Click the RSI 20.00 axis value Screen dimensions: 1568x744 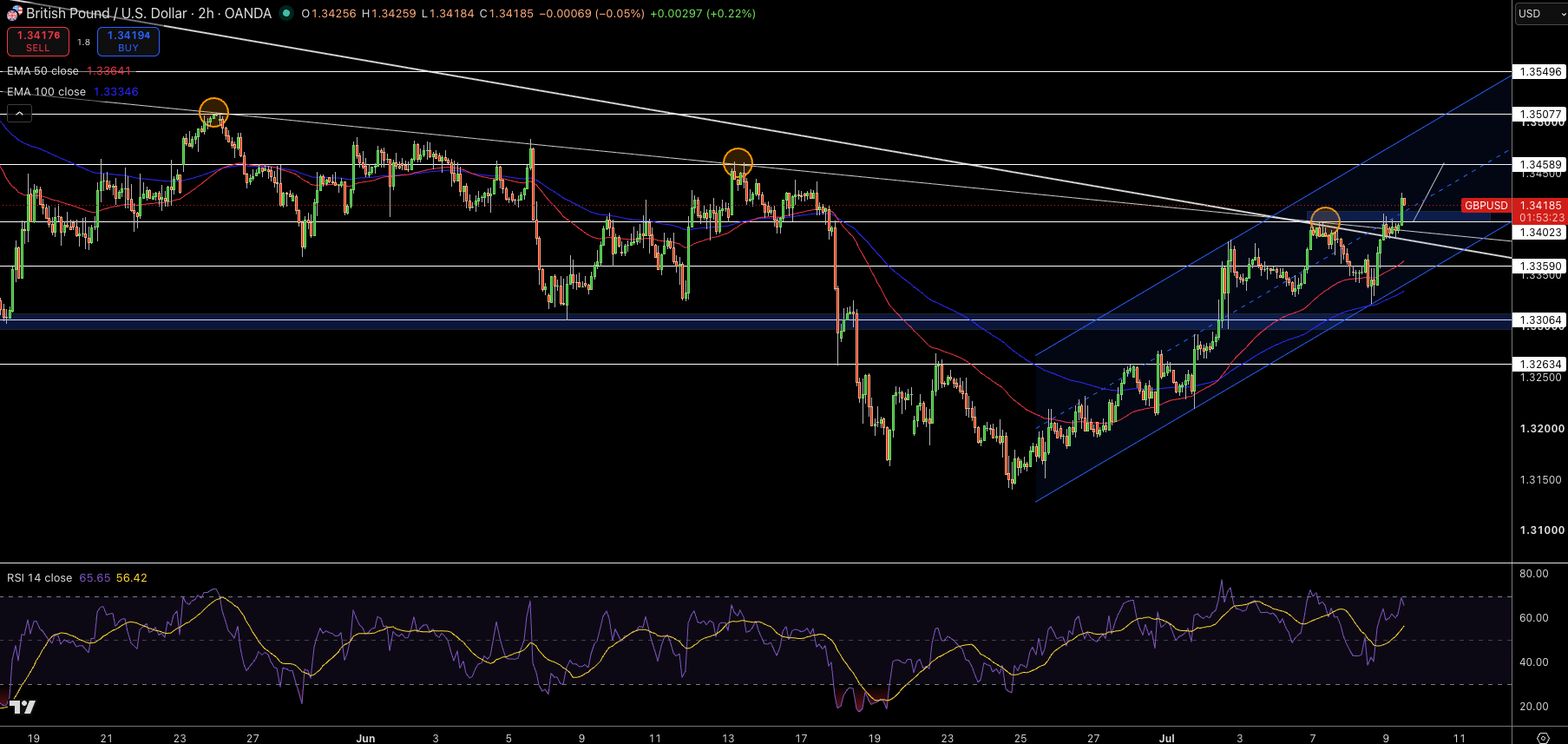coord(1534,707)
